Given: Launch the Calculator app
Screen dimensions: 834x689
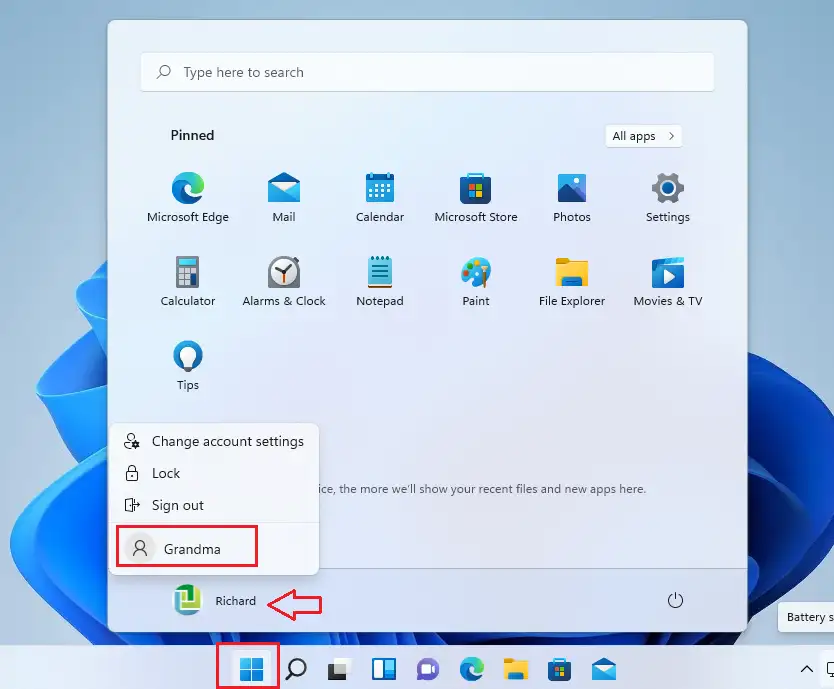Looking at the screenshot, I should tap(188, 281).
